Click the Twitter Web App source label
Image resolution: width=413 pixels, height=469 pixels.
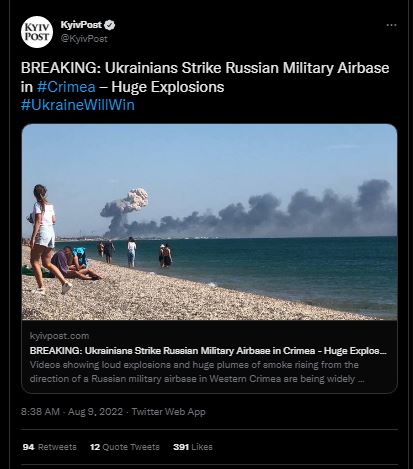tap(168, 412)
